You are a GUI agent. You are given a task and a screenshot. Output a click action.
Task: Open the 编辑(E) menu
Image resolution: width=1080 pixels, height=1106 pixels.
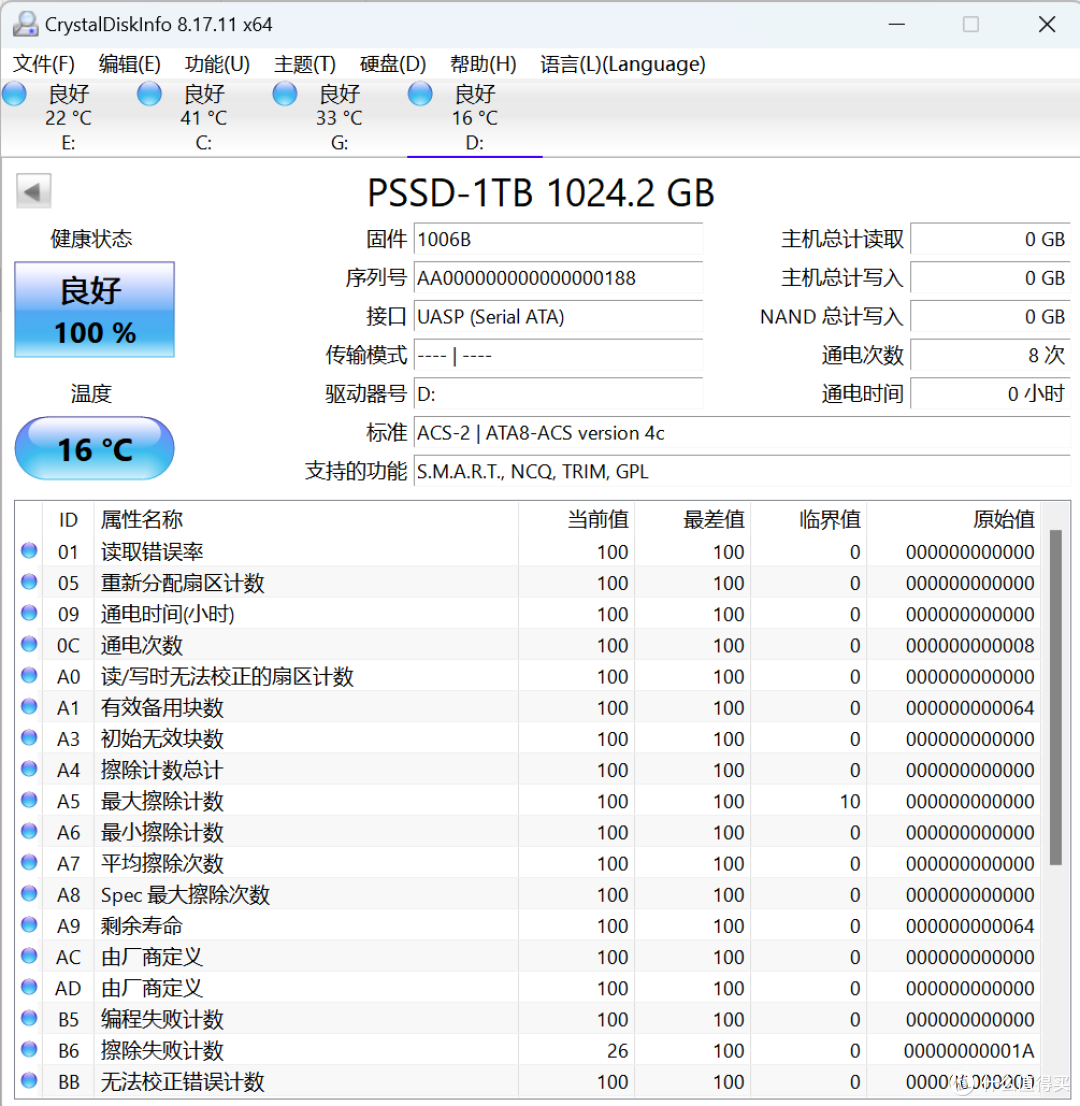[130, 64]
